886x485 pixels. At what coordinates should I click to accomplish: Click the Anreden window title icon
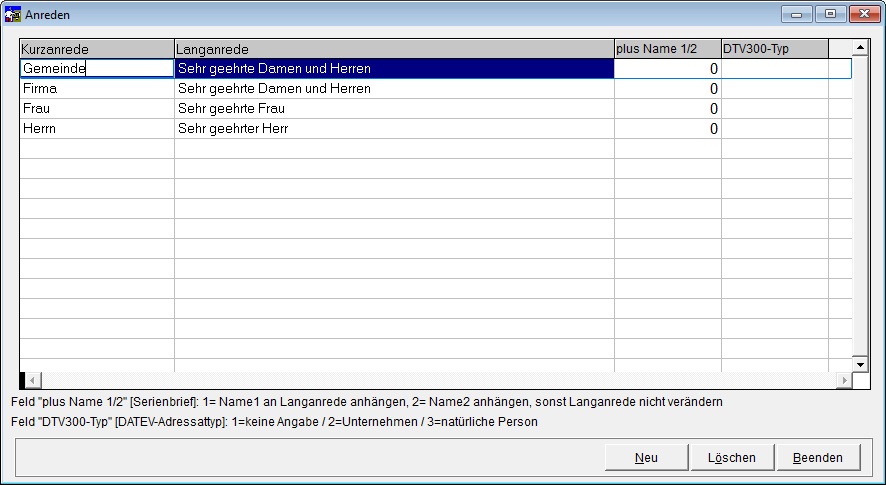click(12, 14)
